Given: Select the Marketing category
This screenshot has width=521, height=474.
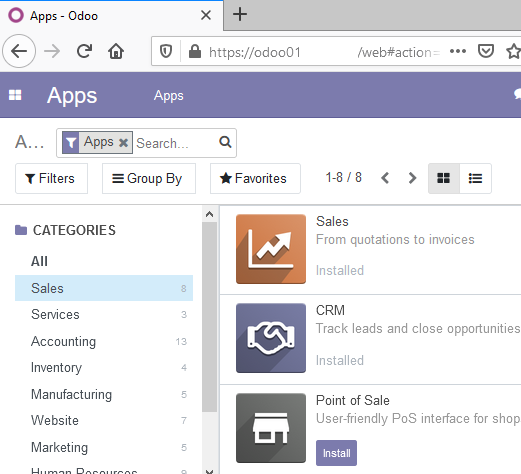Looking at the screenshot, I should pos(104,447).
